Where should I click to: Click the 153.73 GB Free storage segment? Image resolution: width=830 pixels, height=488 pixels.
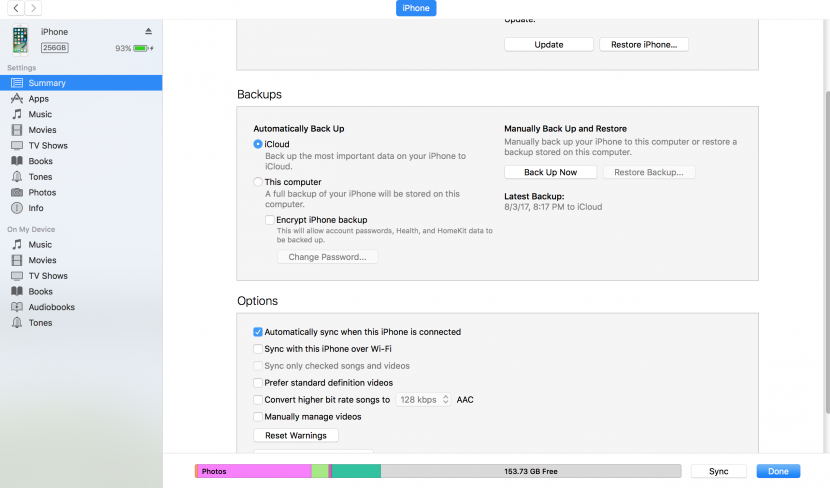[x=531, y=471]
